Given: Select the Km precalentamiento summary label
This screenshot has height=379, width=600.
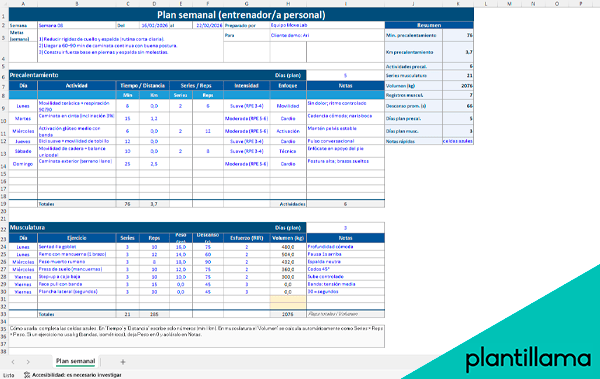Looking at the screenshot, I should 414,52.
